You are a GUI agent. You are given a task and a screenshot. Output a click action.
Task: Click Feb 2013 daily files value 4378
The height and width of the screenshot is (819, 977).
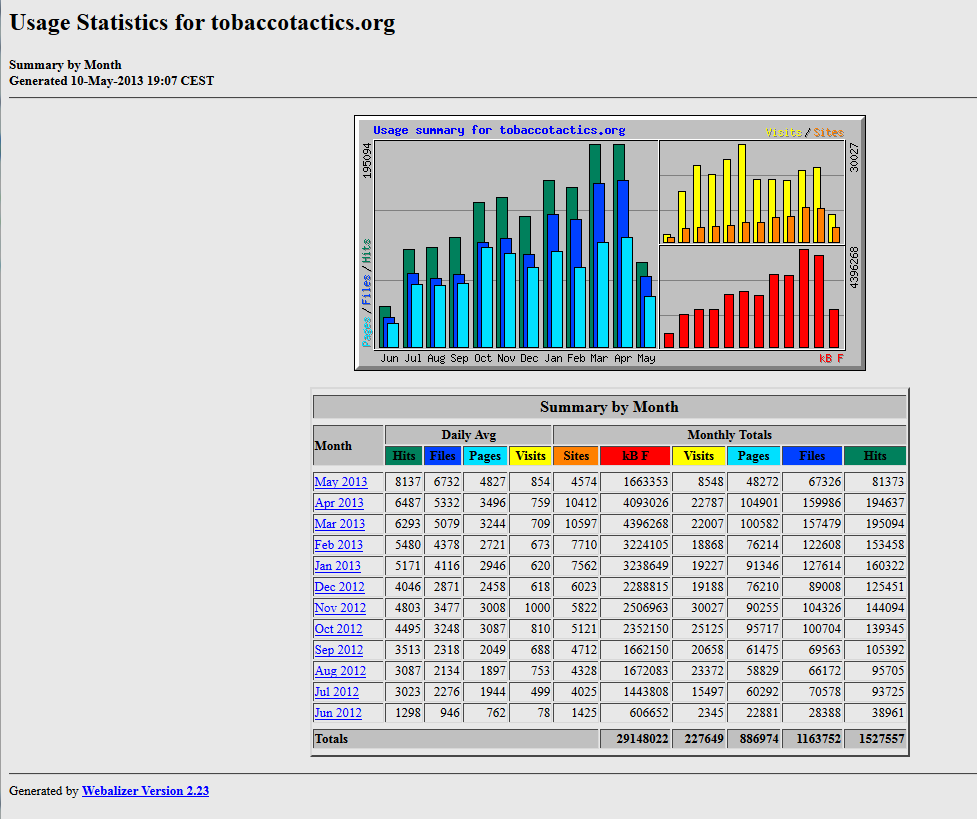[x=446, y=545]
